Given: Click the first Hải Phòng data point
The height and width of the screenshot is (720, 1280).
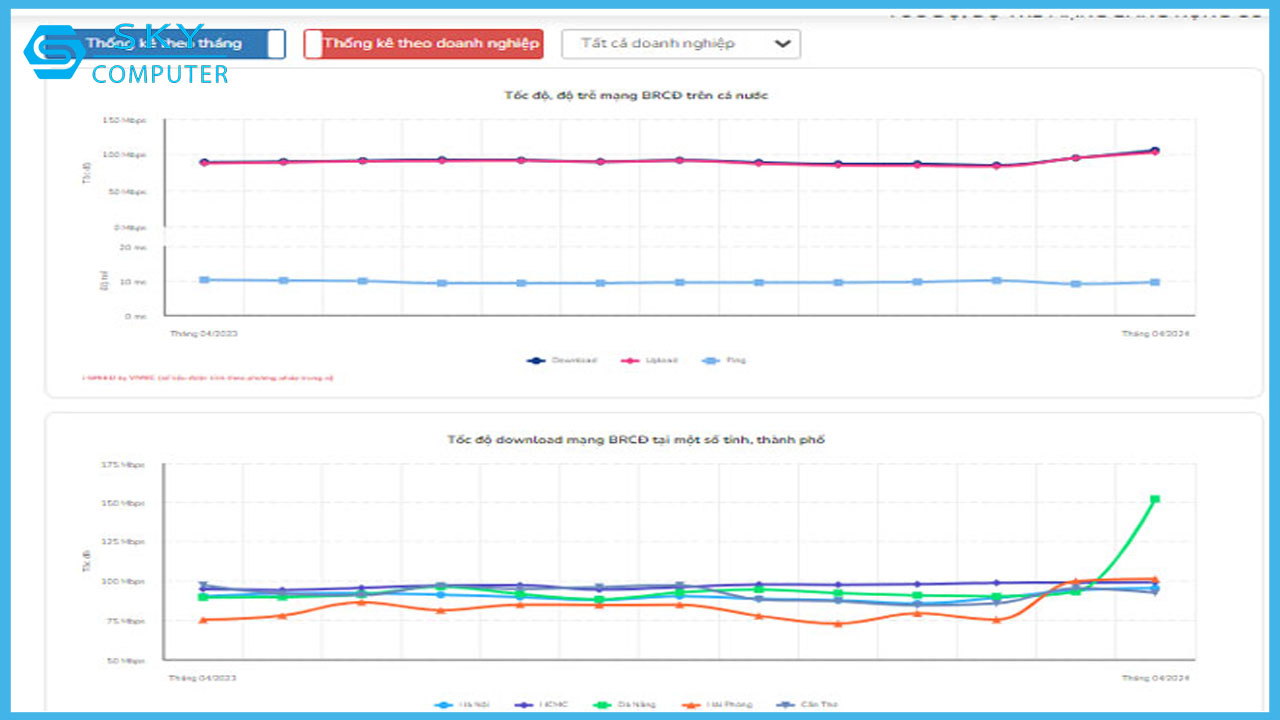Looking at the screenshot, I should point(204,620).
